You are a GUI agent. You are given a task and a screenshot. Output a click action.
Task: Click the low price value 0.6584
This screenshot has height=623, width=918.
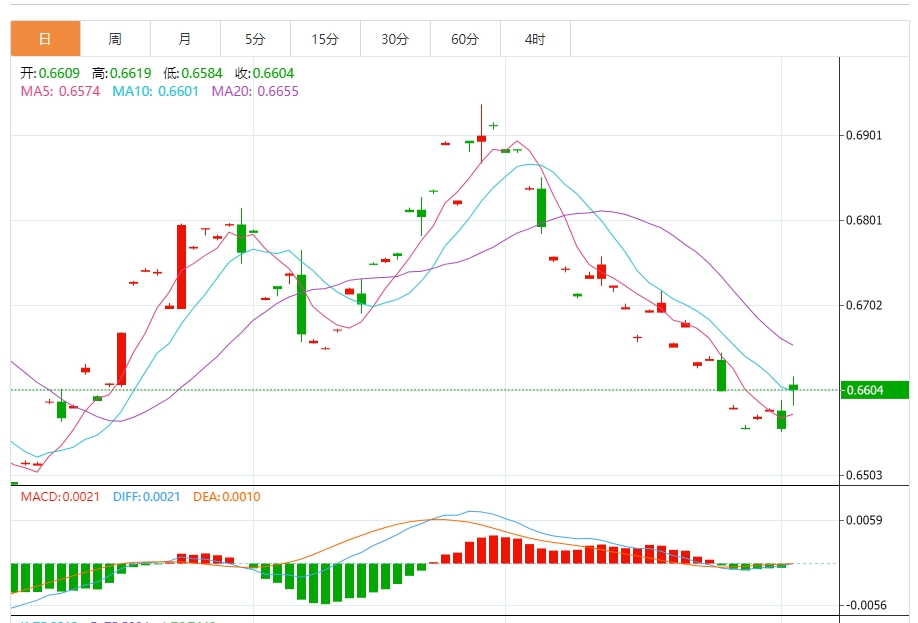(x=202, y=73)
